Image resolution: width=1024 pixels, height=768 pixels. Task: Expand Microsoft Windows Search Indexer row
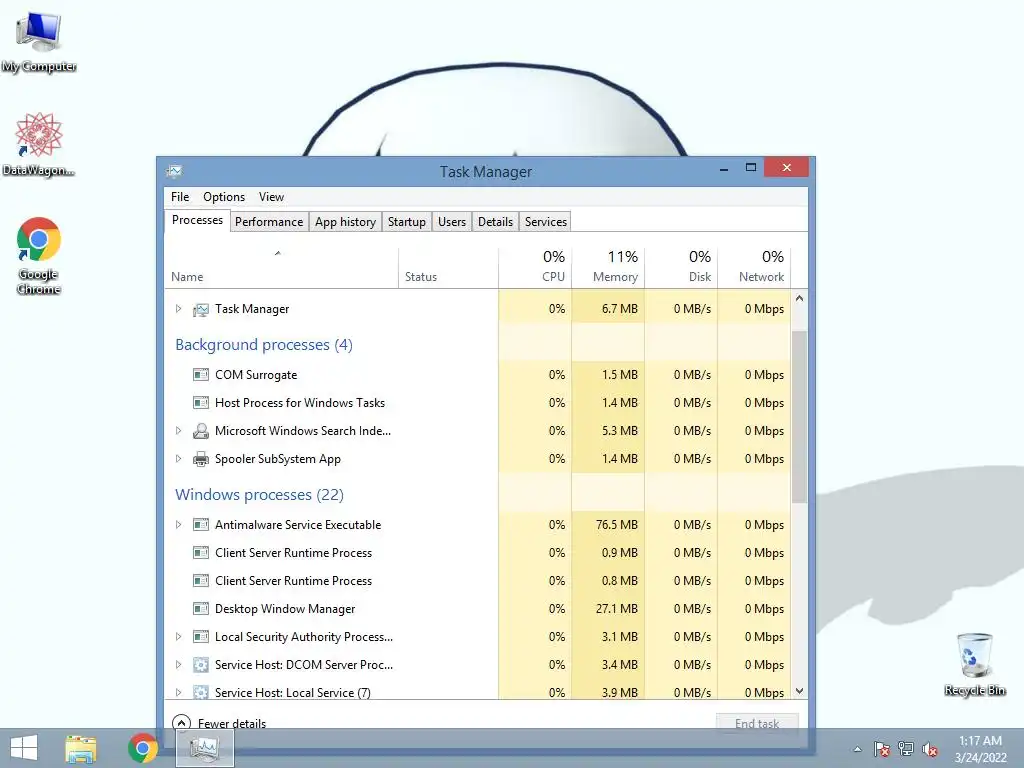[178, 431]
